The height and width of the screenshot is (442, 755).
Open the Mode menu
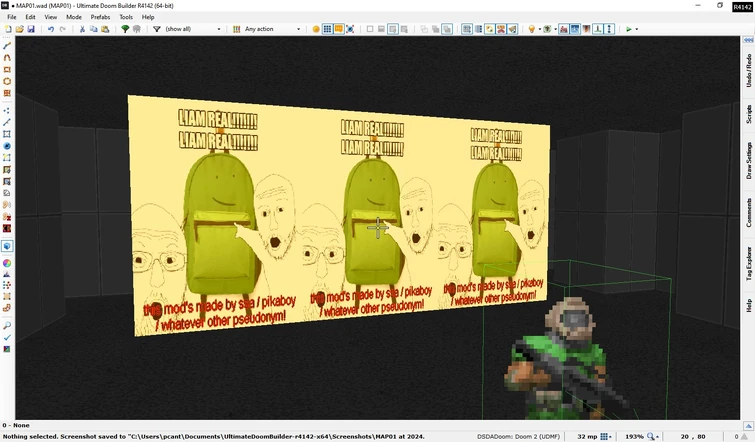click(x=74, y=17)
